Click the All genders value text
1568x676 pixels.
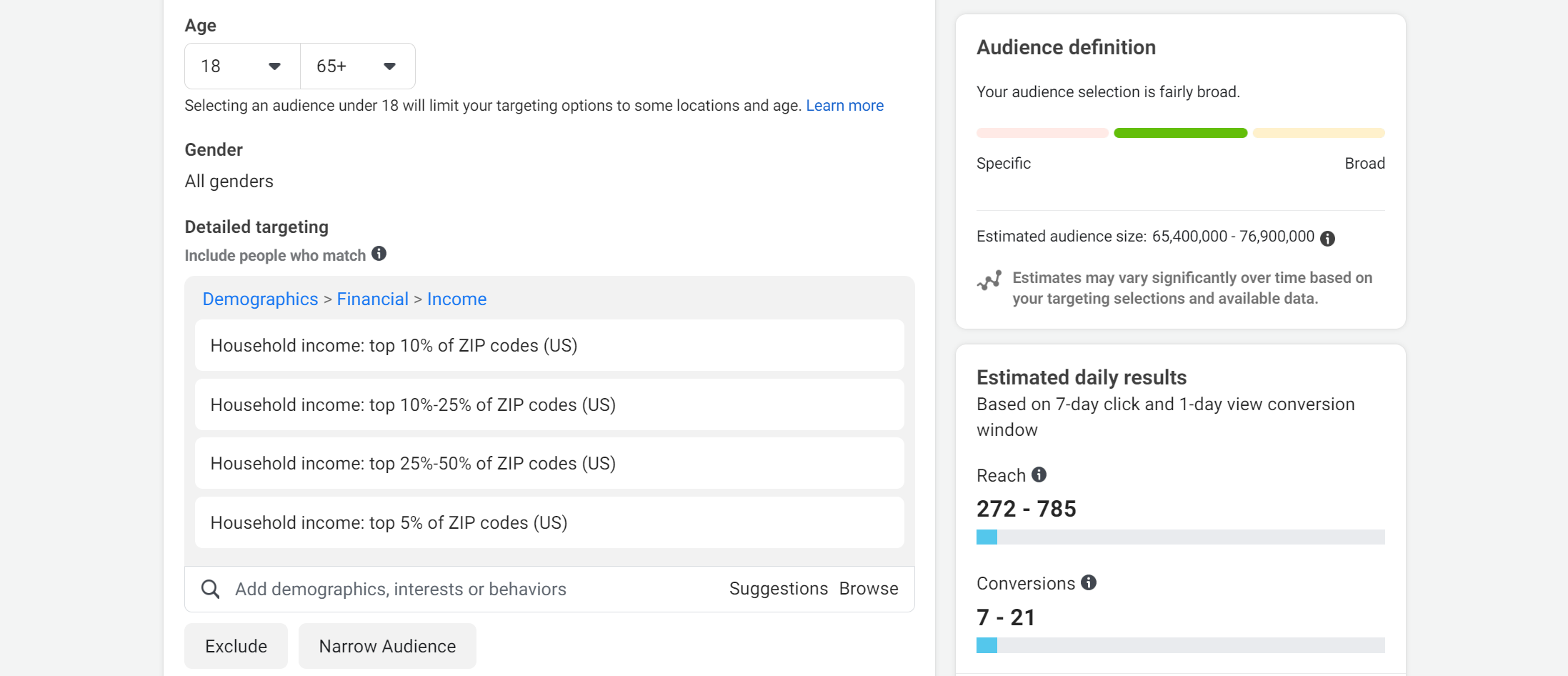pos(229,182)
